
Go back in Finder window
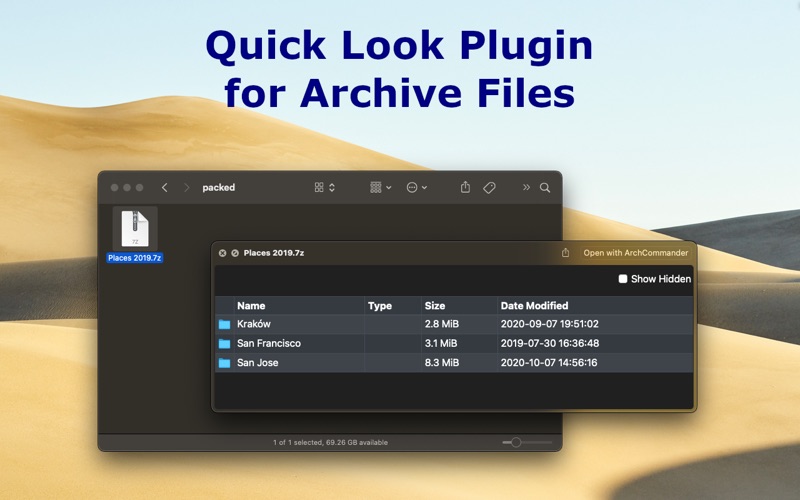[164, 188]
